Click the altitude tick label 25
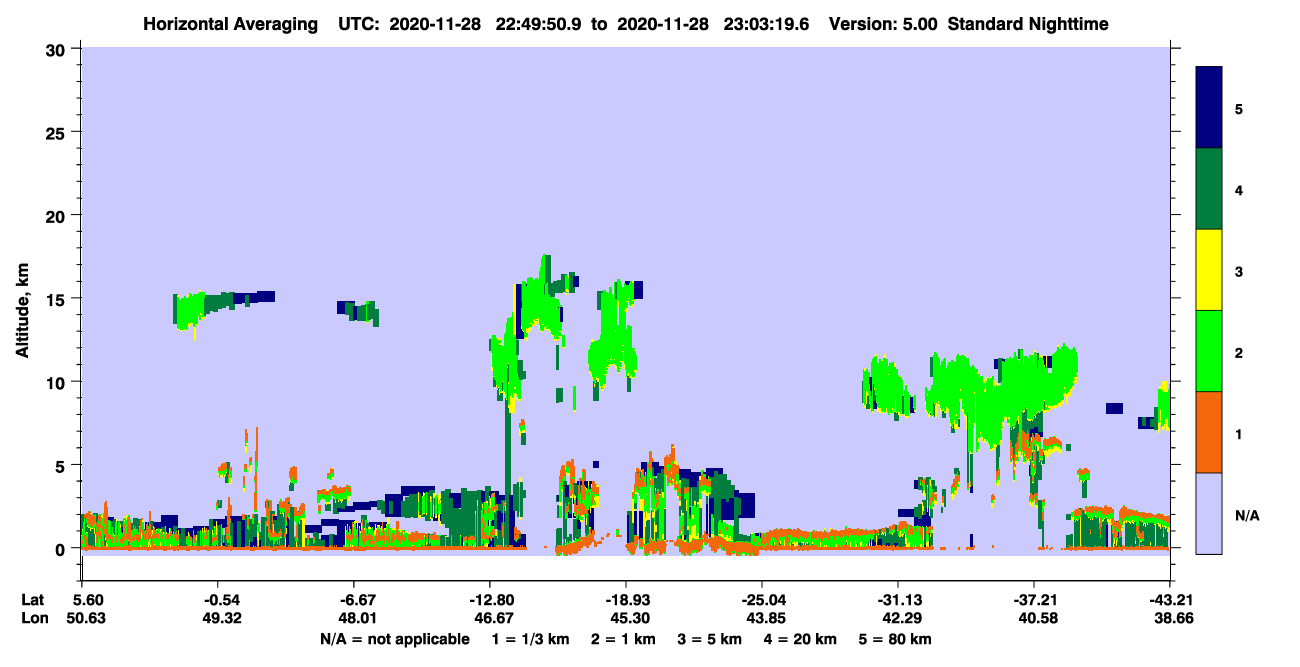This screenshot has height=667, width=1300. pos(58,132)
